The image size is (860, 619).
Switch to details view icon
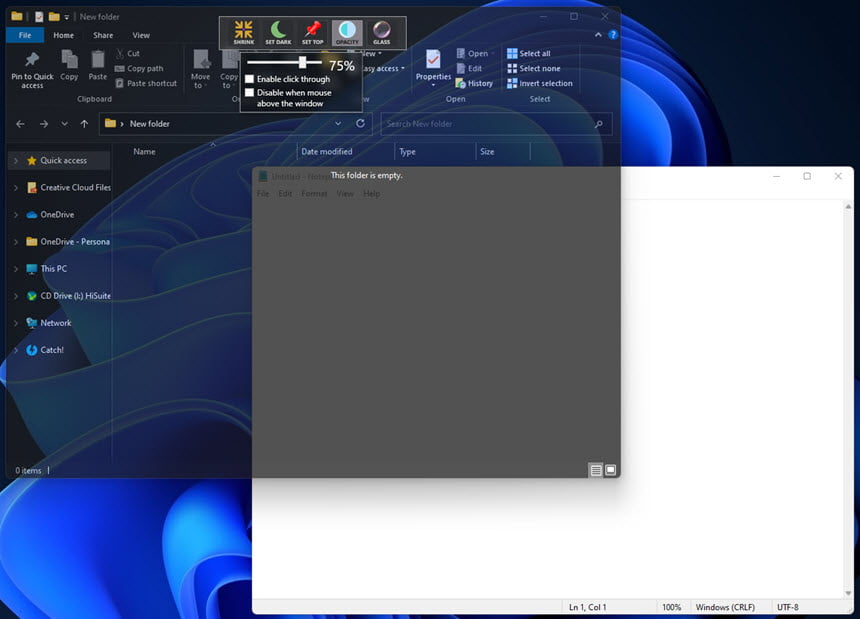point(596,470)
